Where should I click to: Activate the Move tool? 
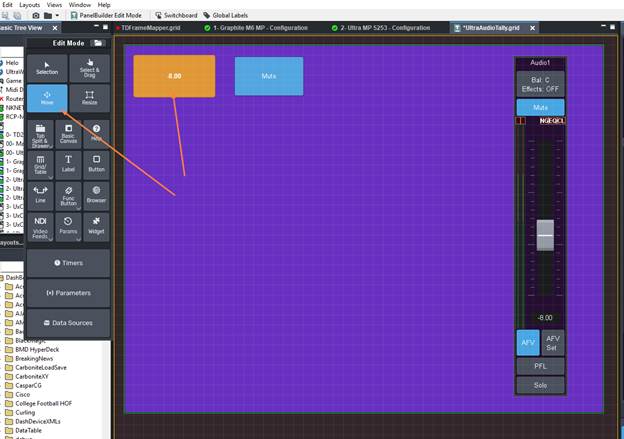click(47, 98)
